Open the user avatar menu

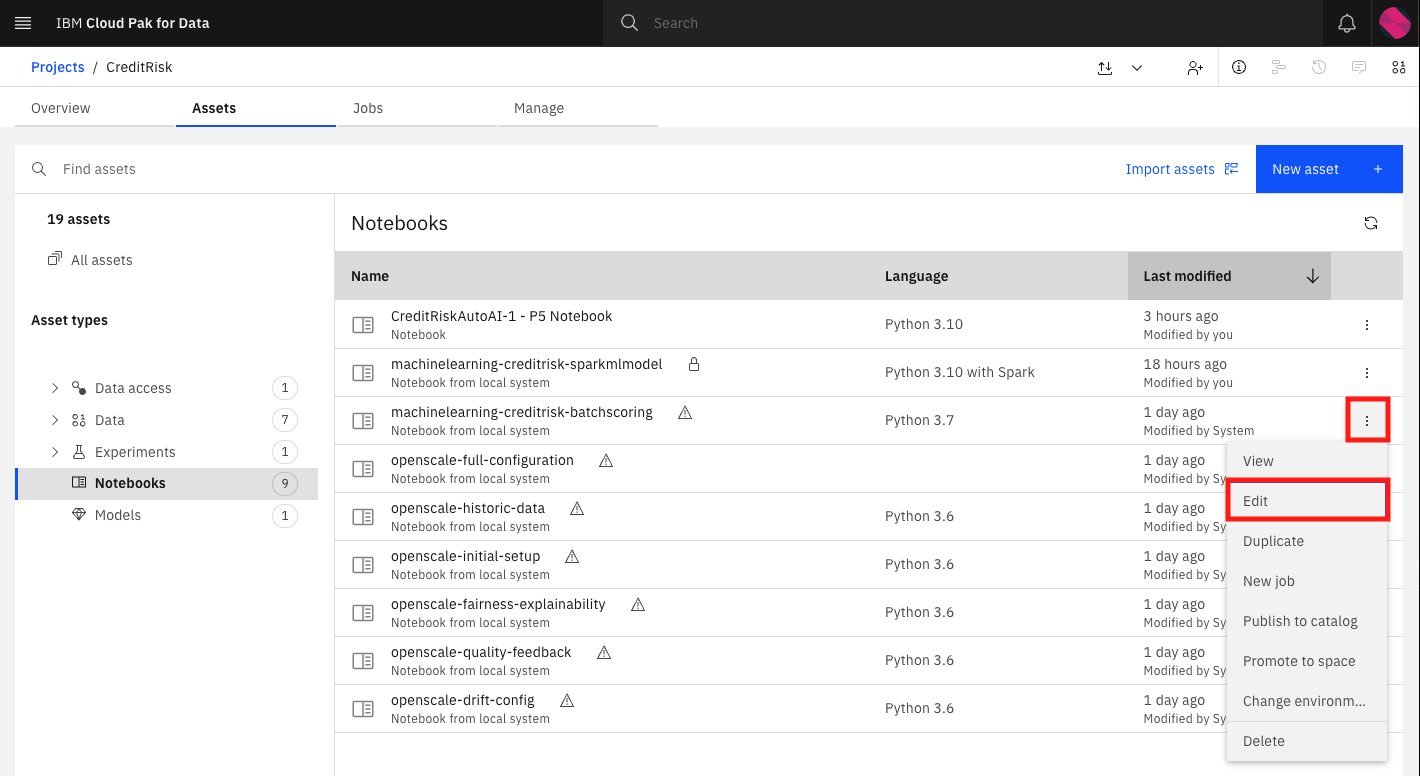click(x=1395, y=23)
